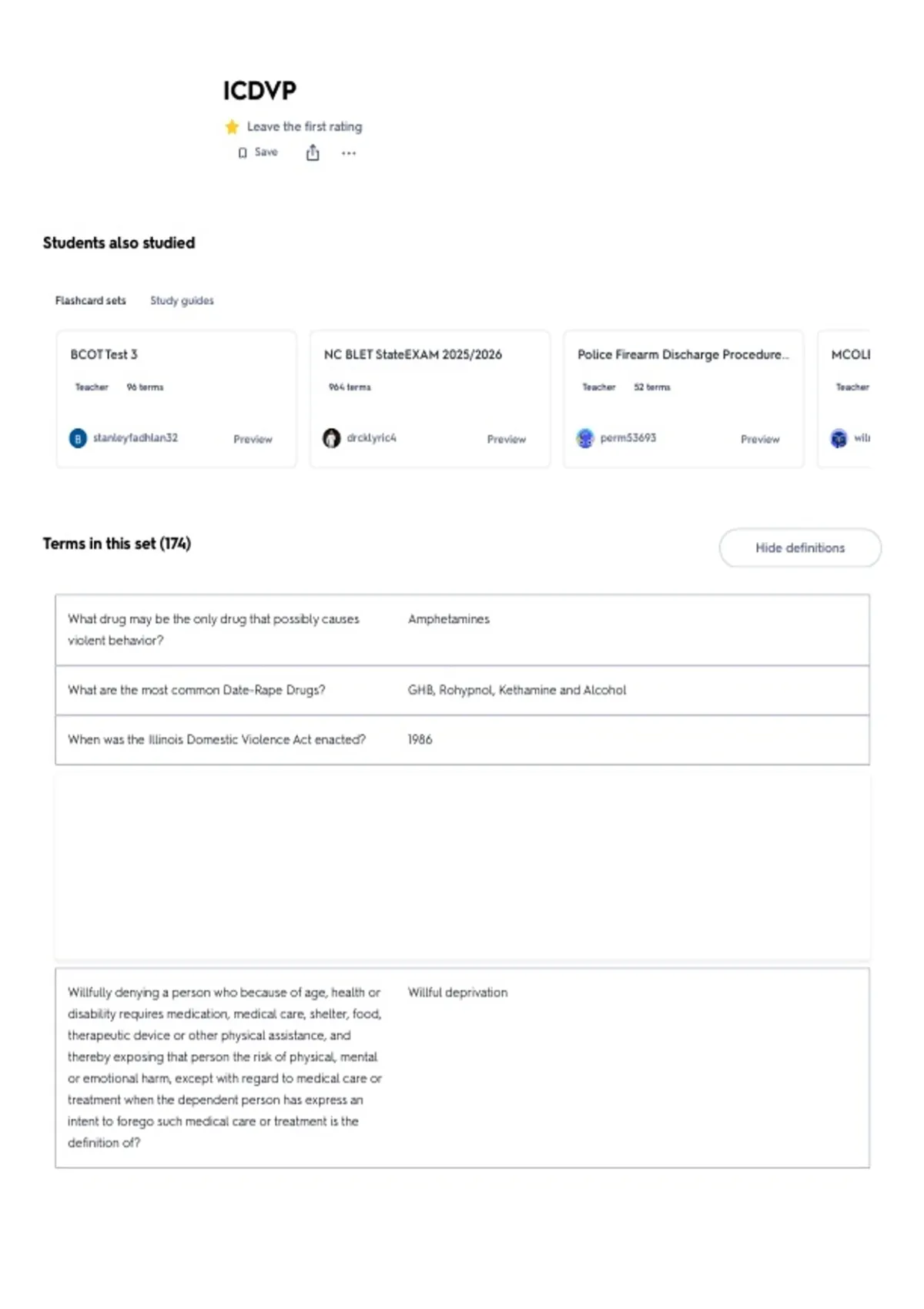Open the Leave the first rating link

pyautogui.click(x=304, y=126)
